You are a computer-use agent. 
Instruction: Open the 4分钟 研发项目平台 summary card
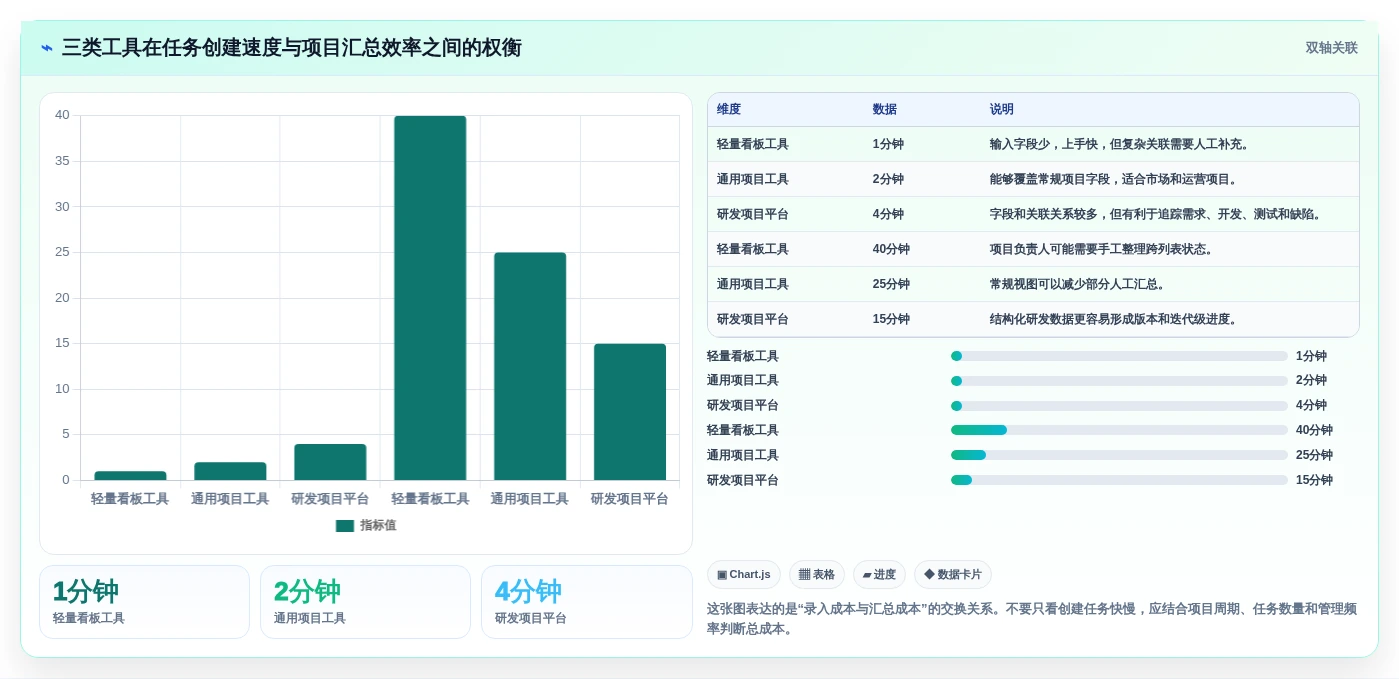pyautogui.click(x=586, y=602)
